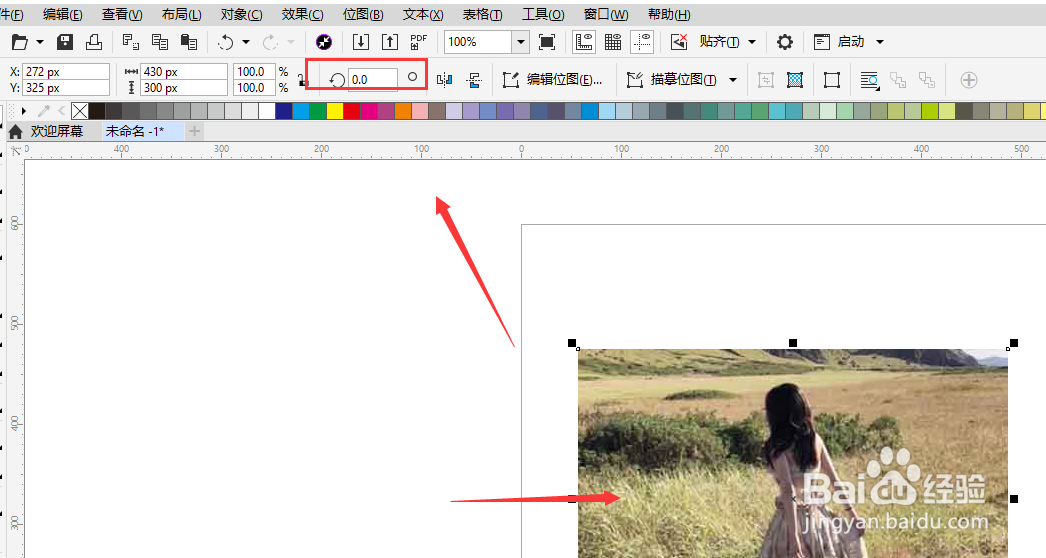Expand the Undo history dropdown arrow
This screenshot has width=1046, height=558.
tap(245, 42)
